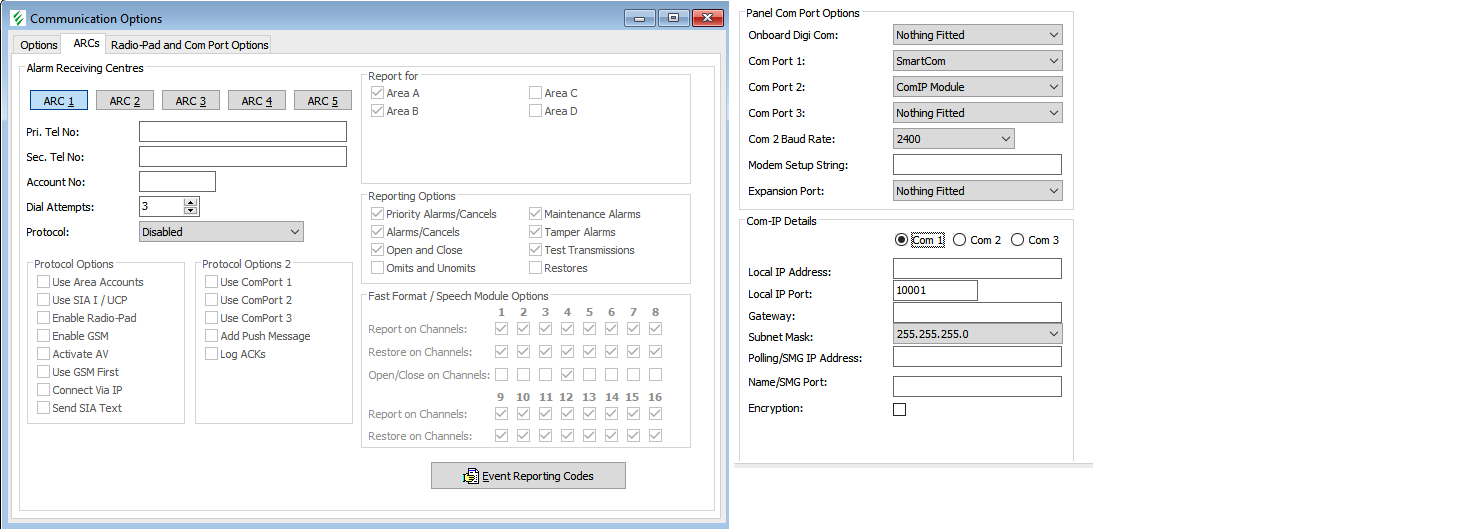This screenshot has height=529, width=1458.
Task: Focus the Local IP Address field
Action: 977,269
